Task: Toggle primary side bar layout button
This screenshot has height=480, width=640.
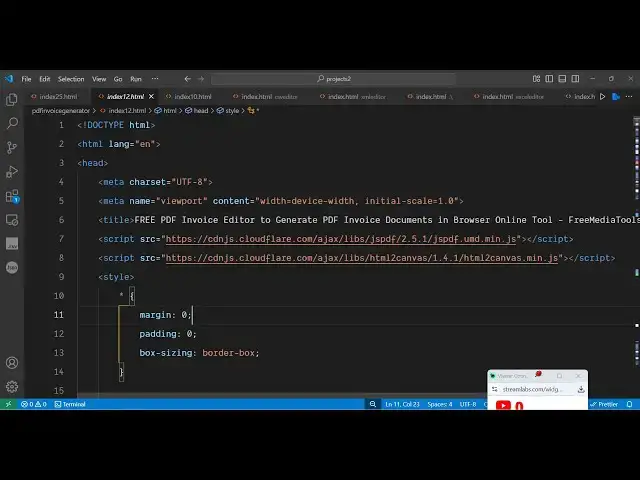Action: pos(549,79)
